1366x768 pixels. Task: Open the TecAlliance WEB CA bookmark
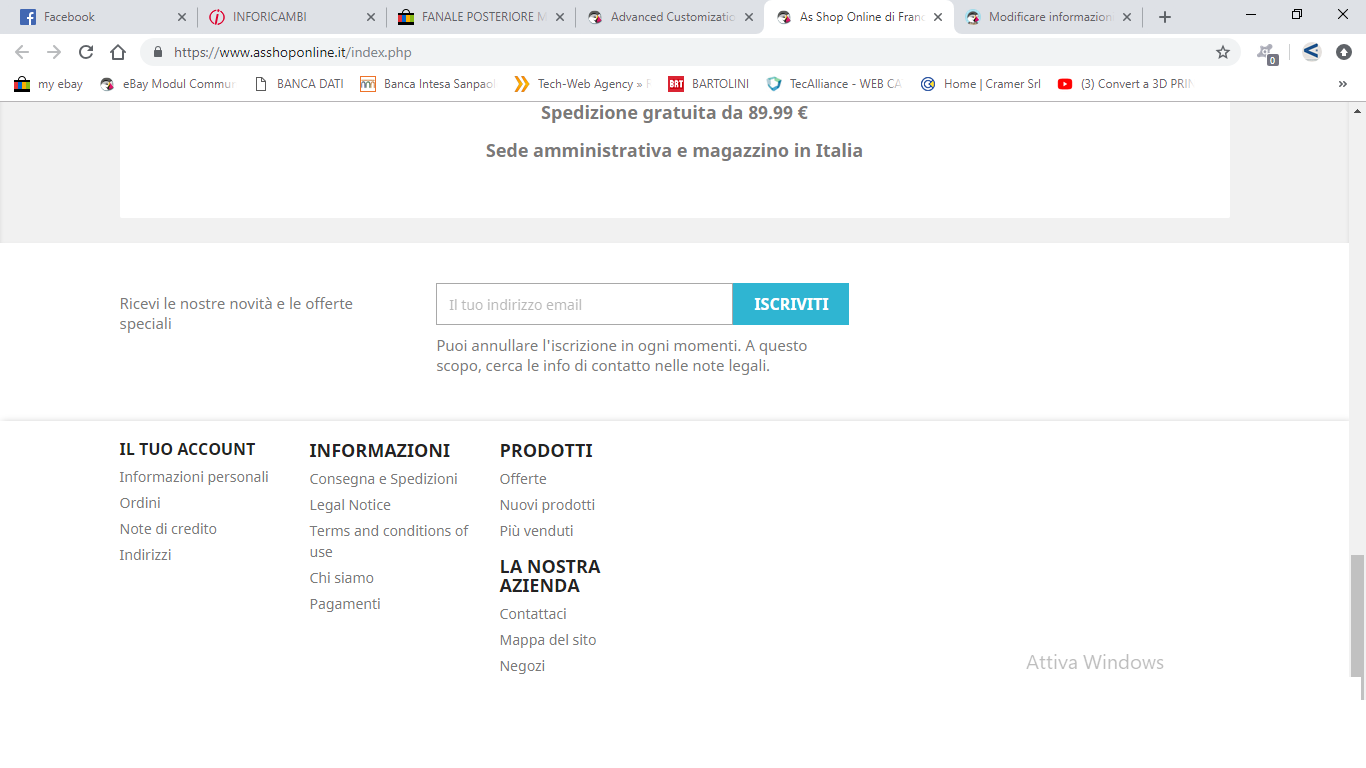click(834, 84)
